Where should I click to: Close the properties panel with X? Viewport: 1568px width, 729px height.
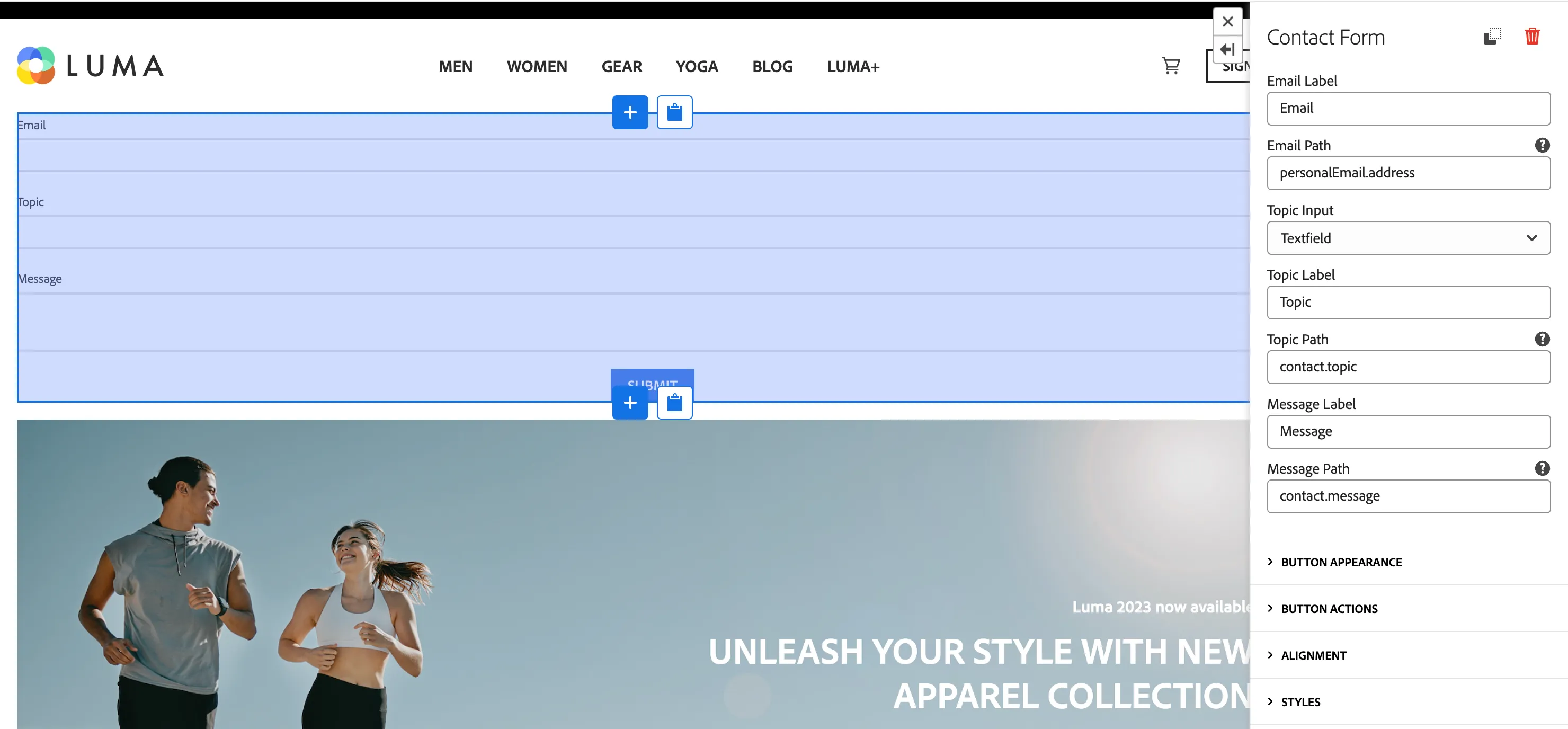coord(1227,22)
